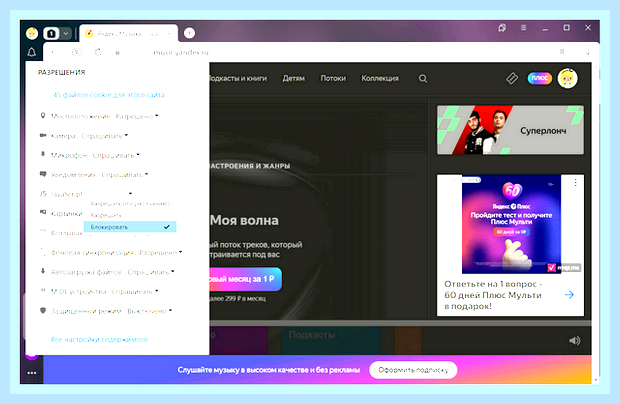The height and width of the screenshot is (404, 620).
Task: Click the месяц за 1 ₽ button
Action: (245, 279)
